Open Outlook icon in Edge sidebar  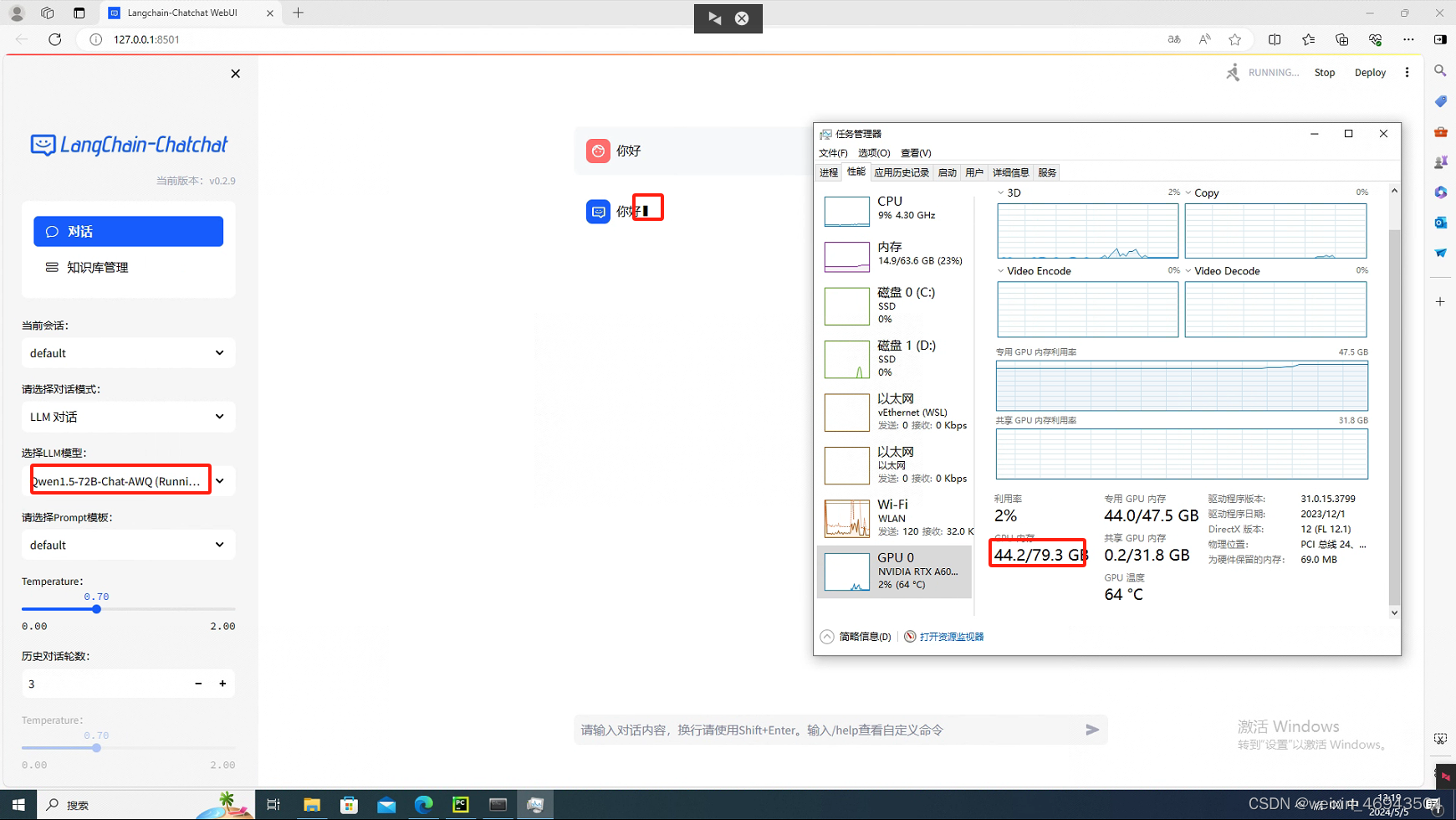pyautogui.click(x=1440, y=223)
